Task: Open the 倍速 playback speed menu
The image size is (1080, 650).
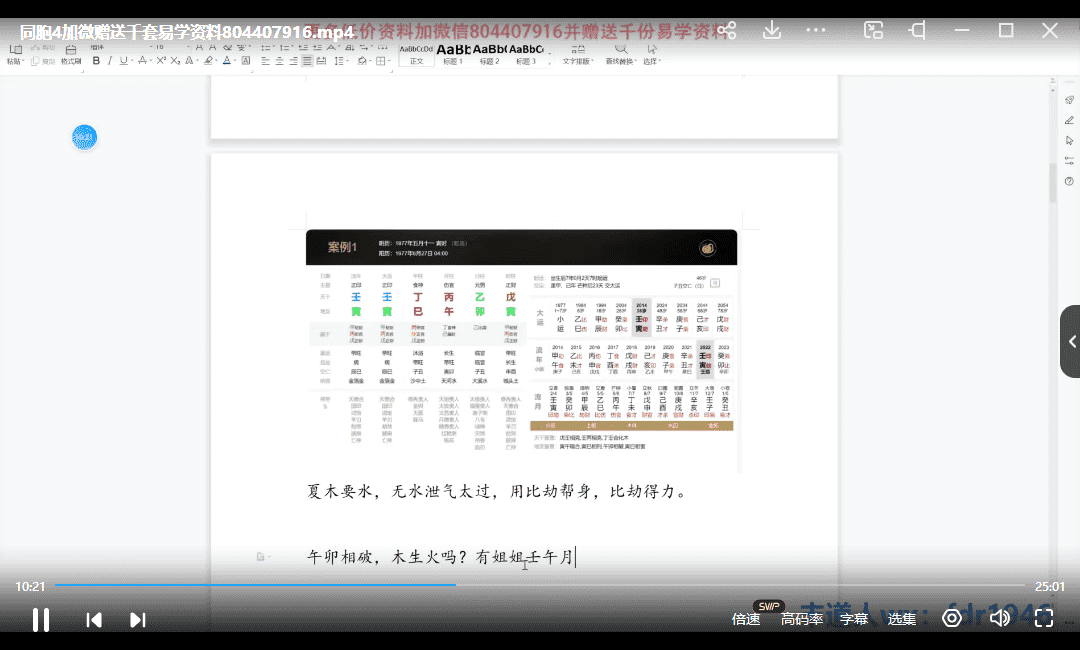Action: coord(746,619)
